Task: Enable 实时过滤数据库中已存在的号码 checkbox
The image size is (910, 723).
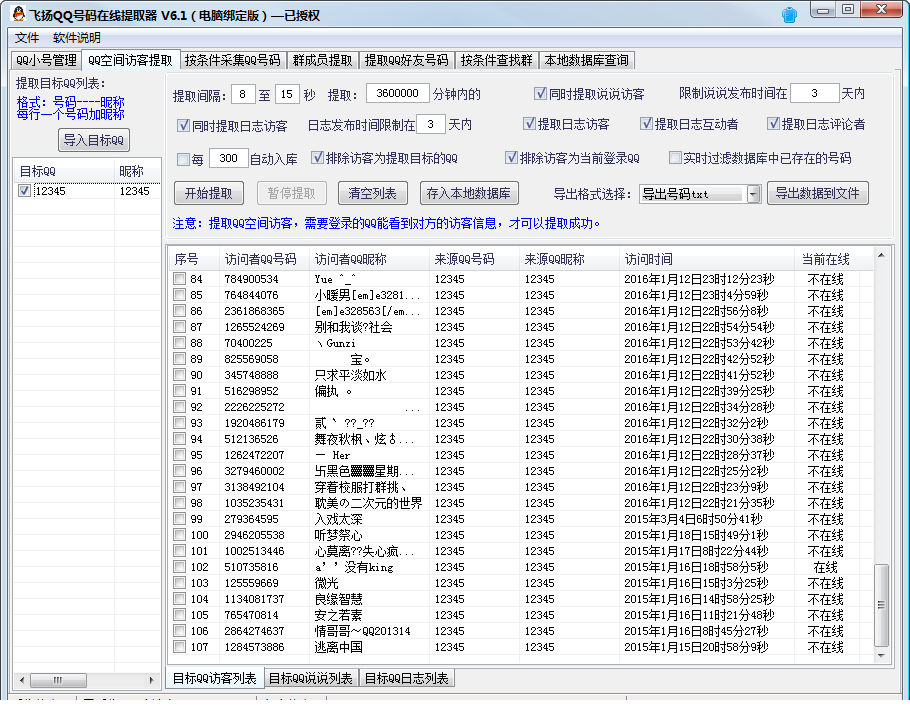Action: point(675,157)
